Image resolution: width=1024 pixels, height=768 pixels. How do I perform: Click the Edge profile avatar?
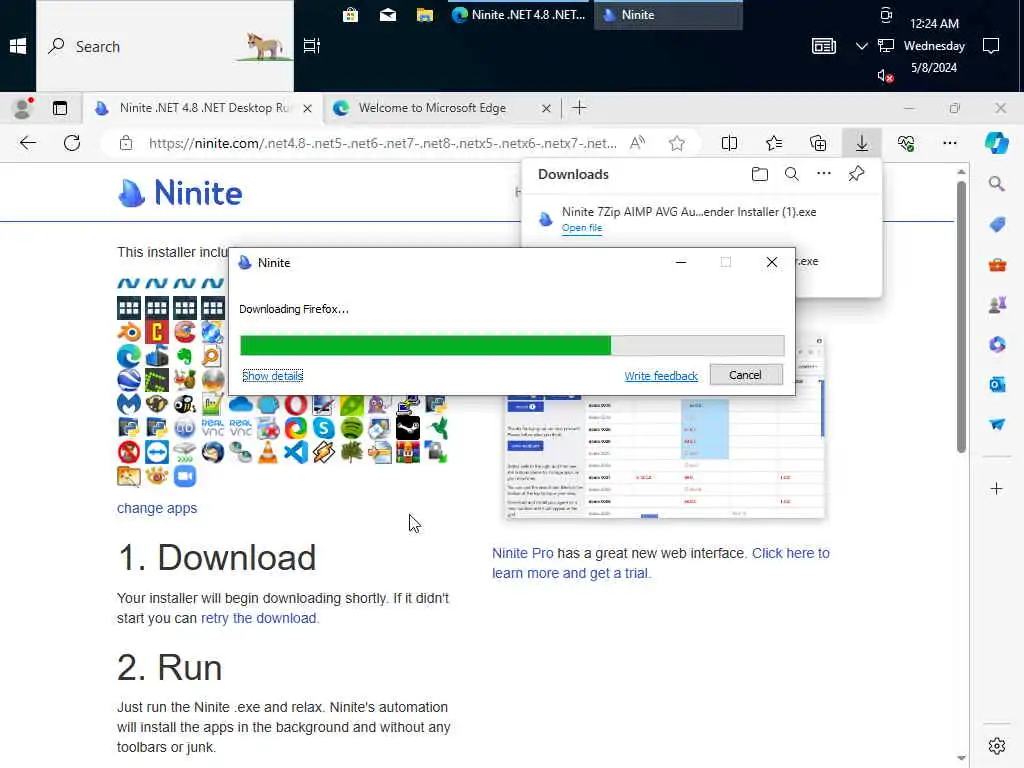point(23,108)
